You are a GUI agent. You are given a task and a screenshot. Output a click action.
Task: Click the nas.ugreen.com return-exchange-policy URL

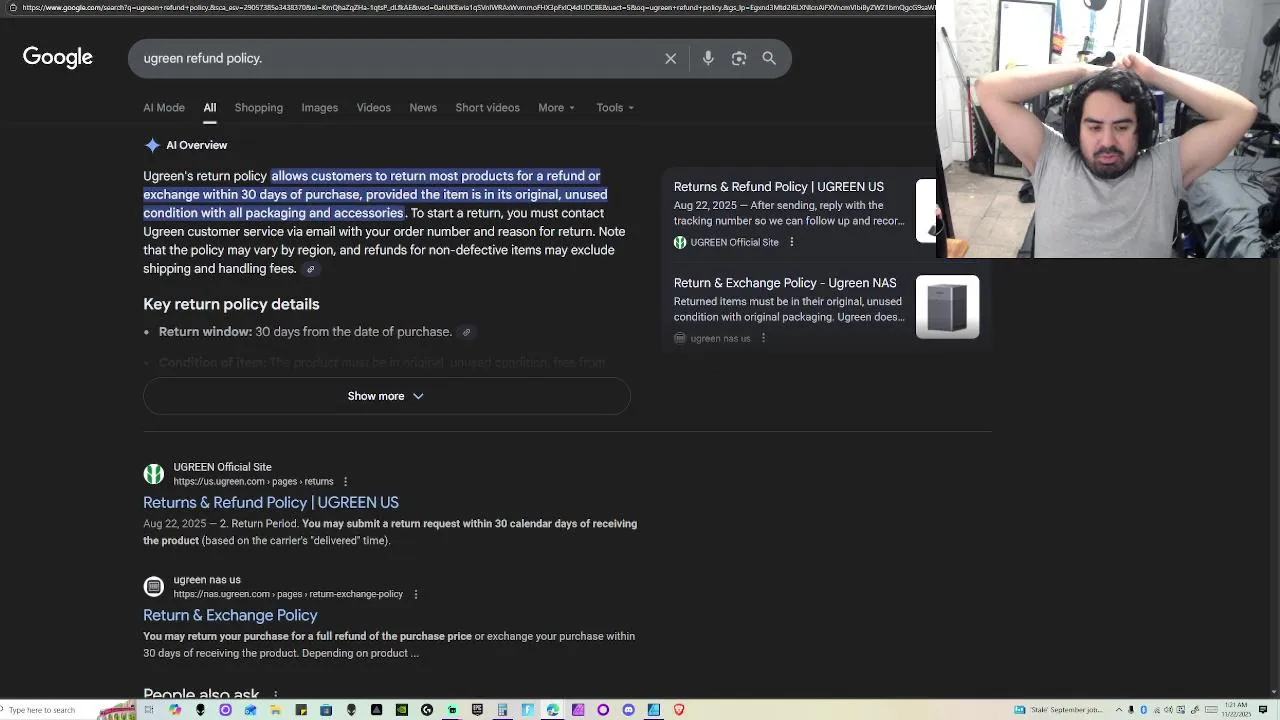point(288,594)
